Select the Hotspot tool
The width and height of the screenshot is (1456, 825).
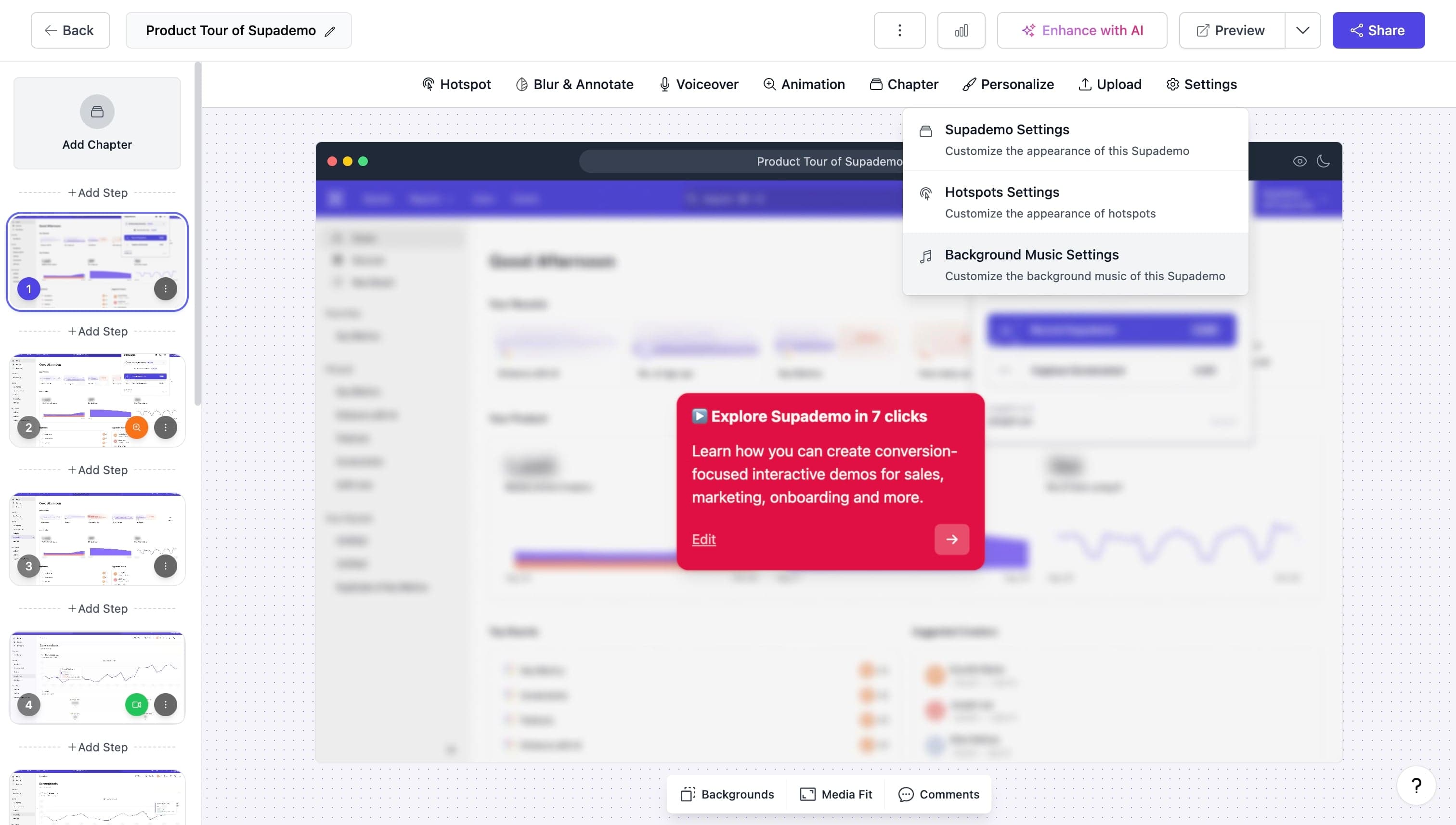point(456,84)
